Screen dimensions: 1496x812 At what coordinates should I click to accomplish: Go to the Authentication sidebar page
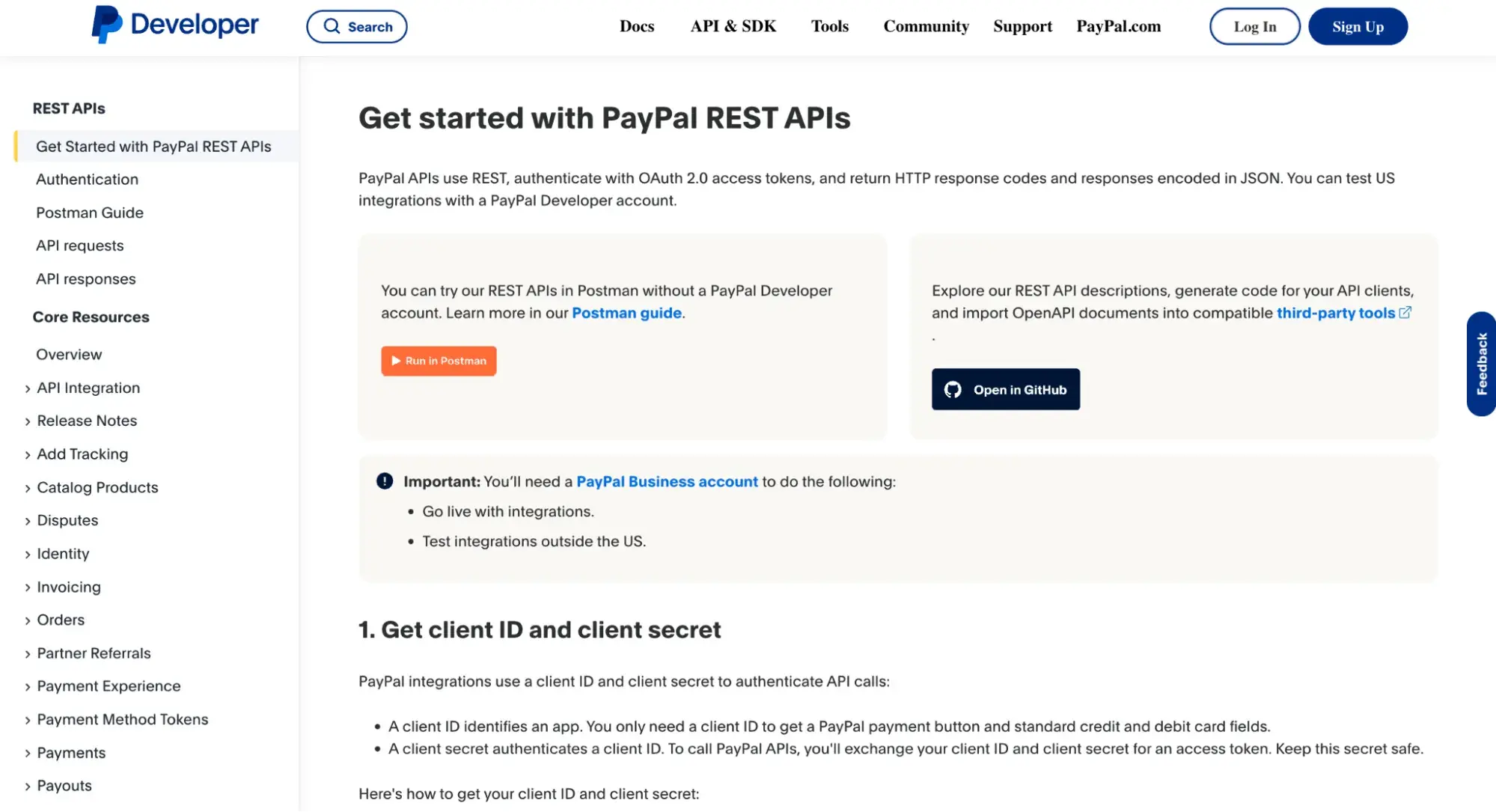click(87, 180)
